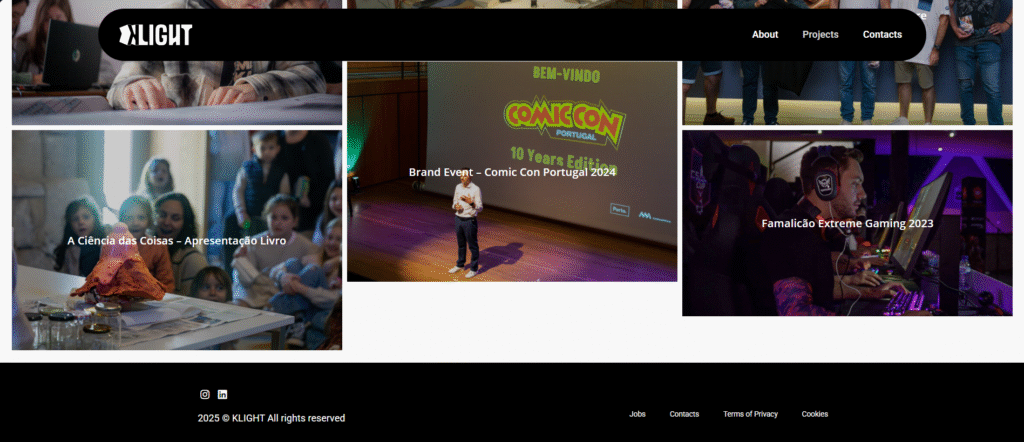The width and height of the screenshot is (1024, 442).
Task: Go to the Projects menu item
Action: [x=820, y=35]
